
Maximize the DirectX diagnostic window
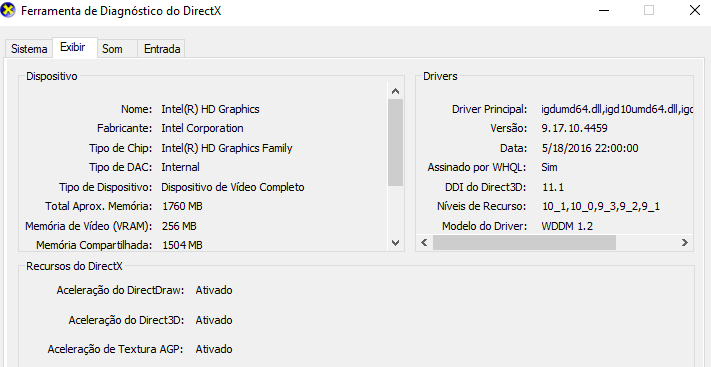point(649,10)
